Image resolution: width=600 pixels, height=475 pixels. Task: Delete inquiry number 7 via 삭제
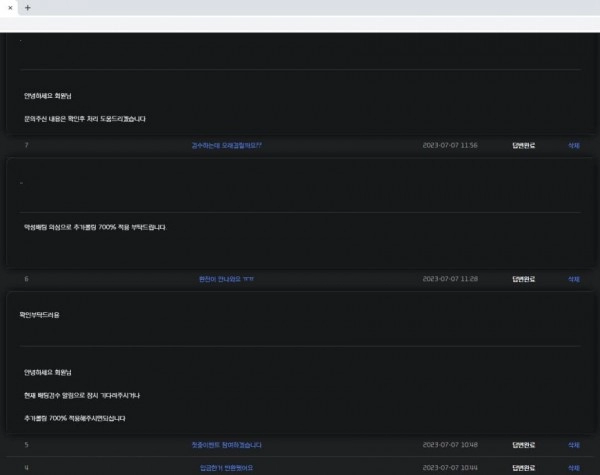click(x=574, y=145)
